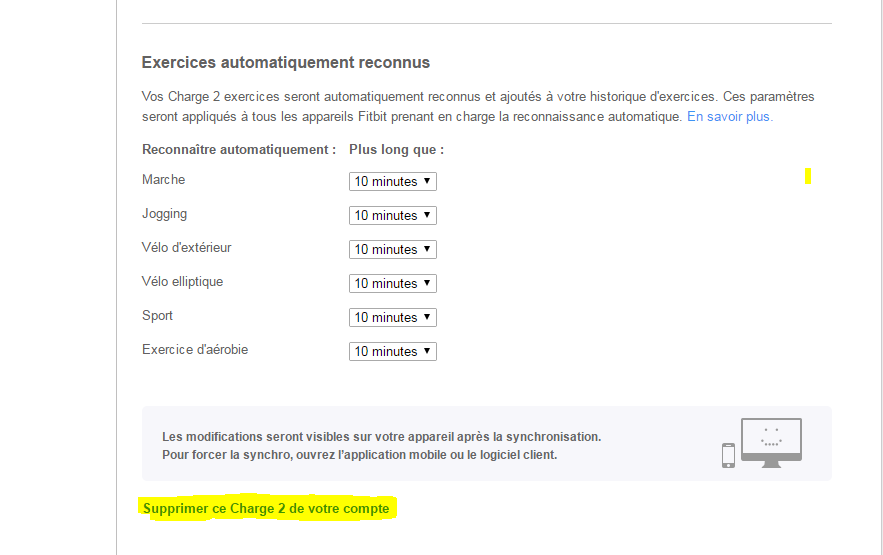Click the 'Marche' exercise label

coord(164,180)
